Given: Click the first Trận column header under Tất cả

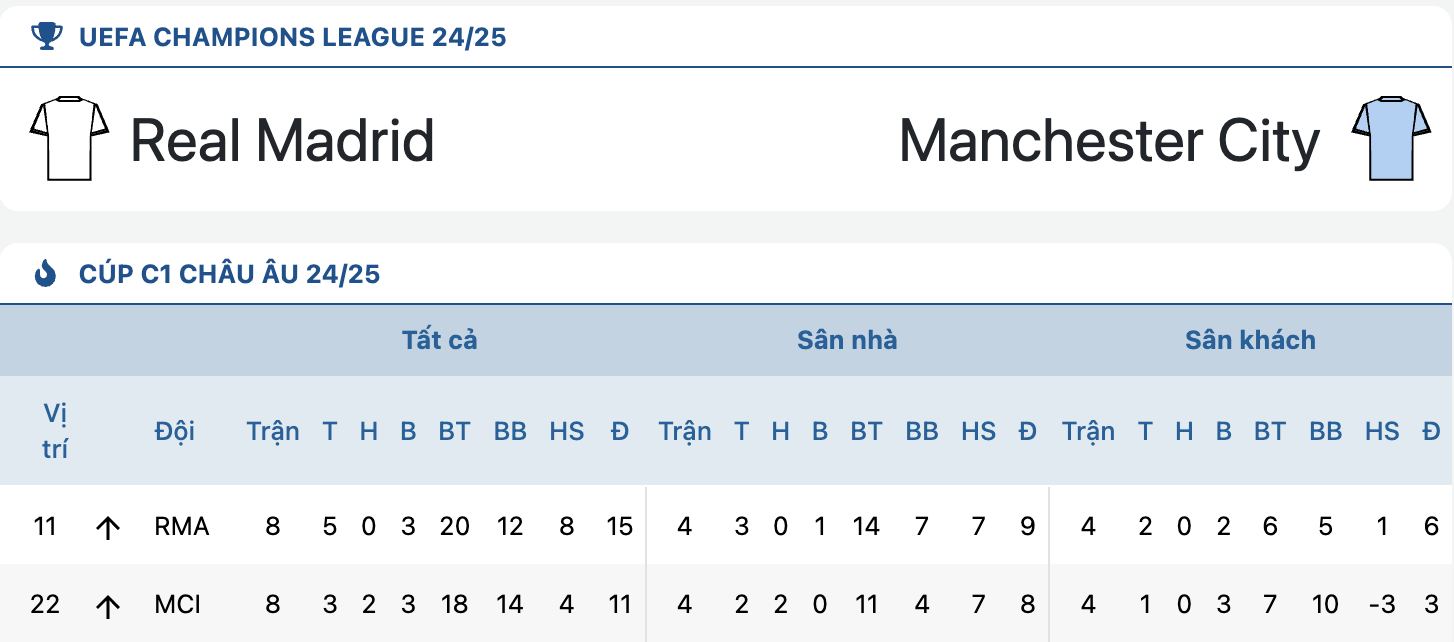Looking at the screenshot, I should (x=273, y=431).
